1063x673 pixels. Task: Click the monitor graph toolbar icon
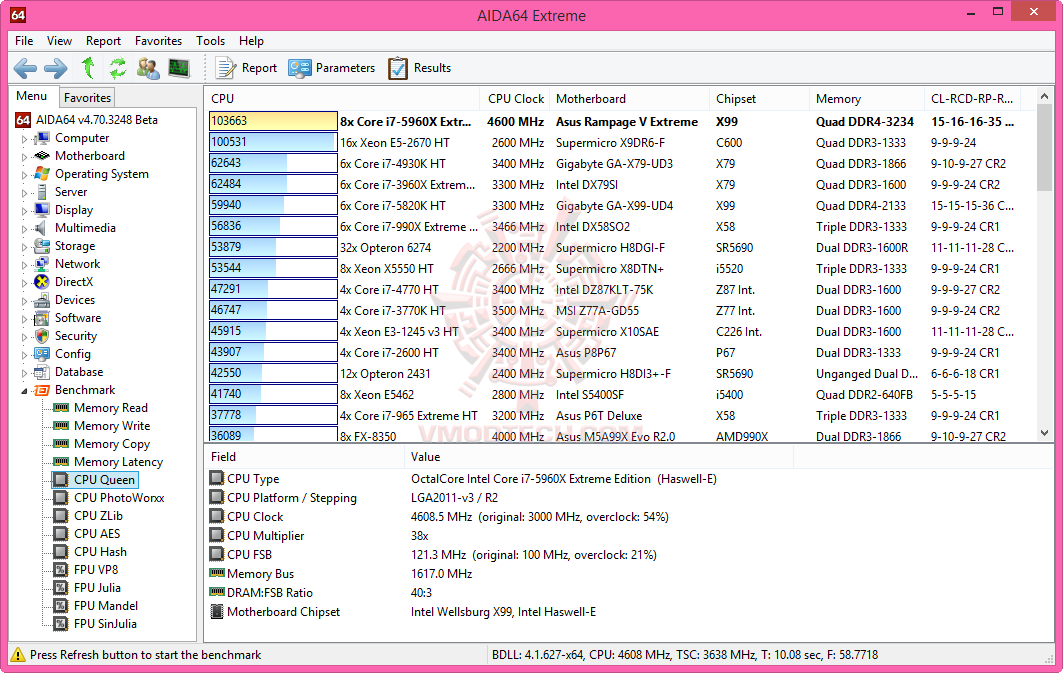pos(179,68)
